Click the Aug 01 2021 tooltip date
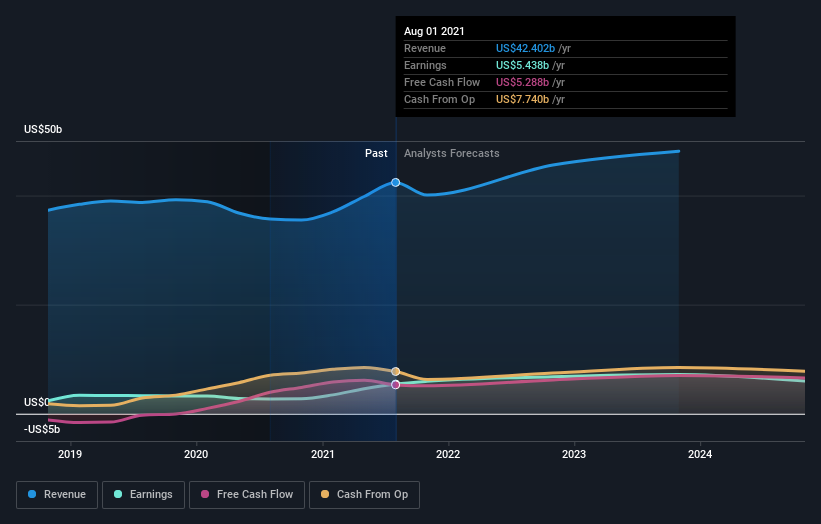The image size is (821, 524). [x=434, y=31]
